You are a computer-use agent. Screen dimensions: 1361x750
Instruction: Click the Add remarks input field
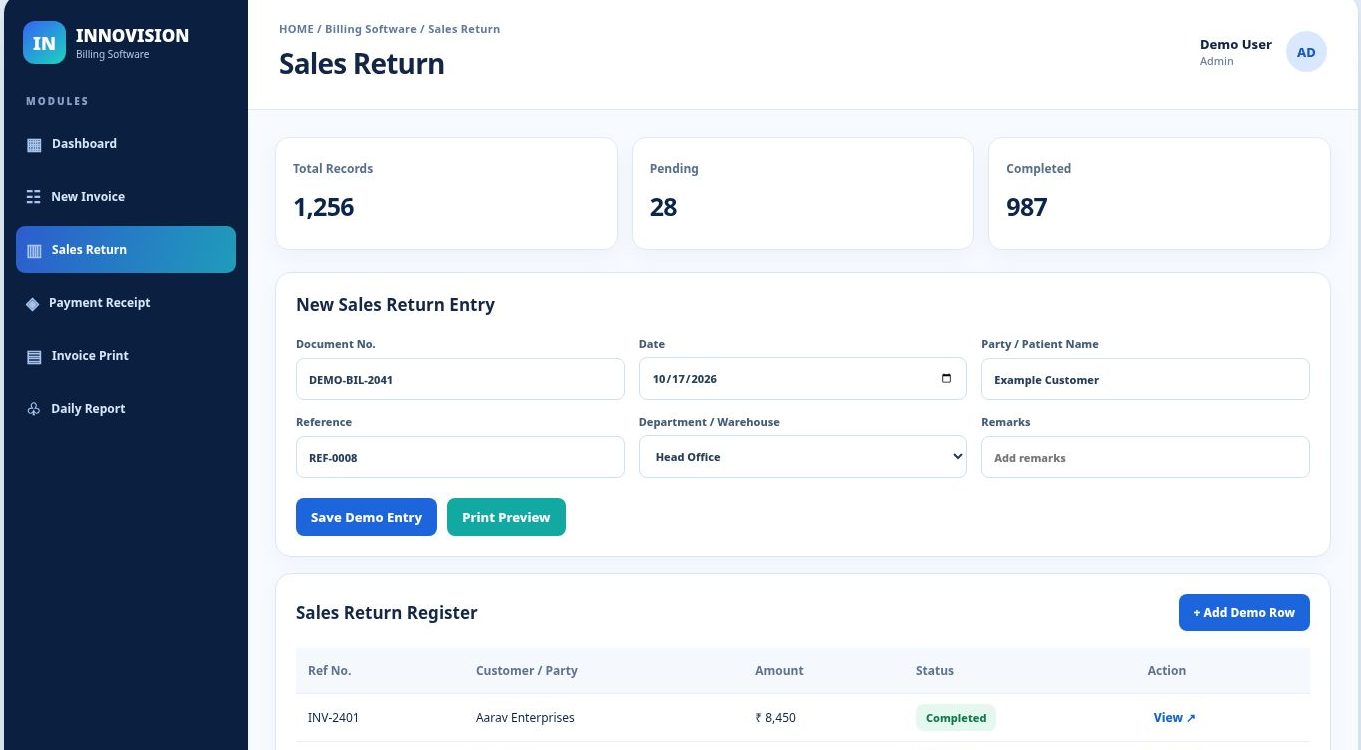(1145, 457)
